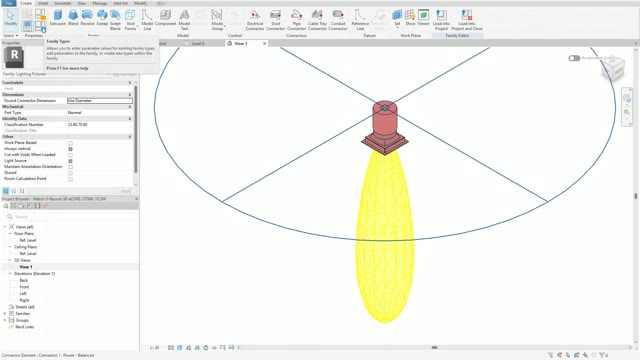Click the drawing area horizontal scrollbar thumb
Screen dimensions: 640x360
pos(434,348)
